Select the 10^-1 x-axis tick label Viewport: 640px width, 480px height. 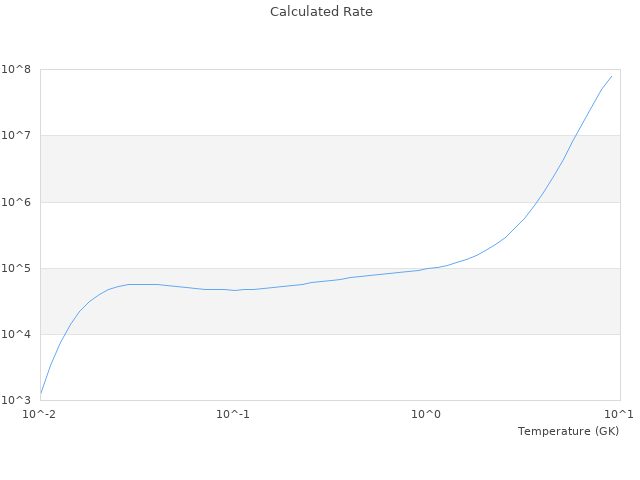[233, 414]
